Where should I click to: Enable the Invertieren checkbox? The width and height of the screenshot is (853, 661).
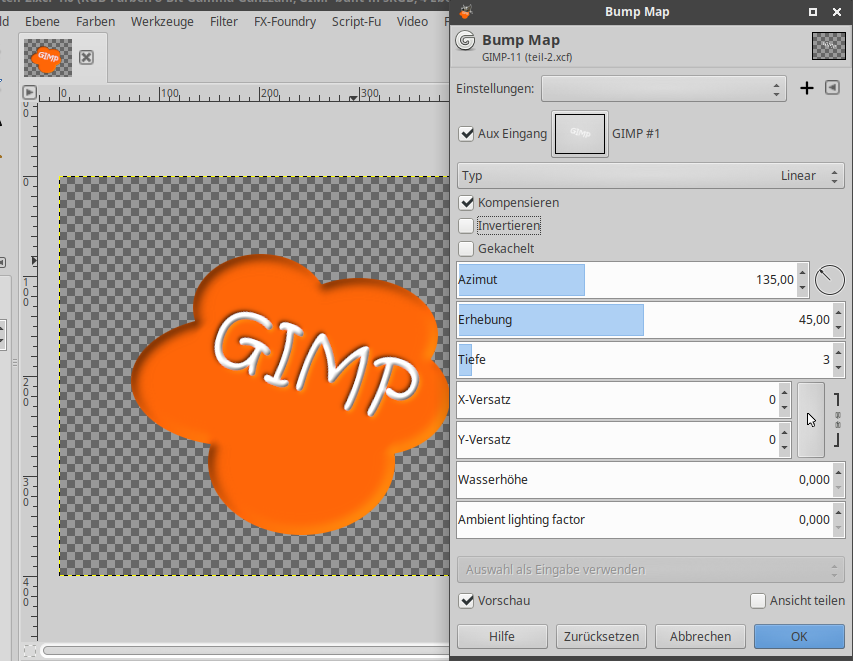466,226
